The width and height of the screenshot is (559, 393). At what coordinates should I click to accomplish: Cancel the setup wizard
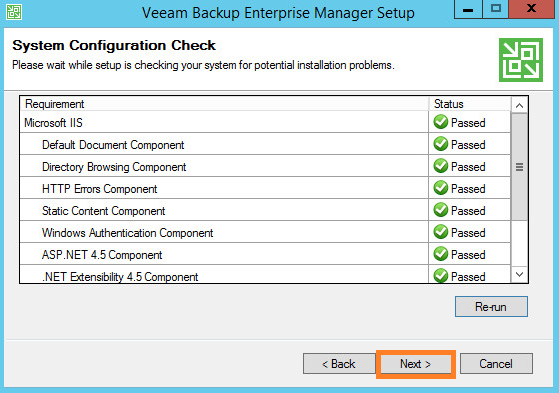[x=496, y=364]
